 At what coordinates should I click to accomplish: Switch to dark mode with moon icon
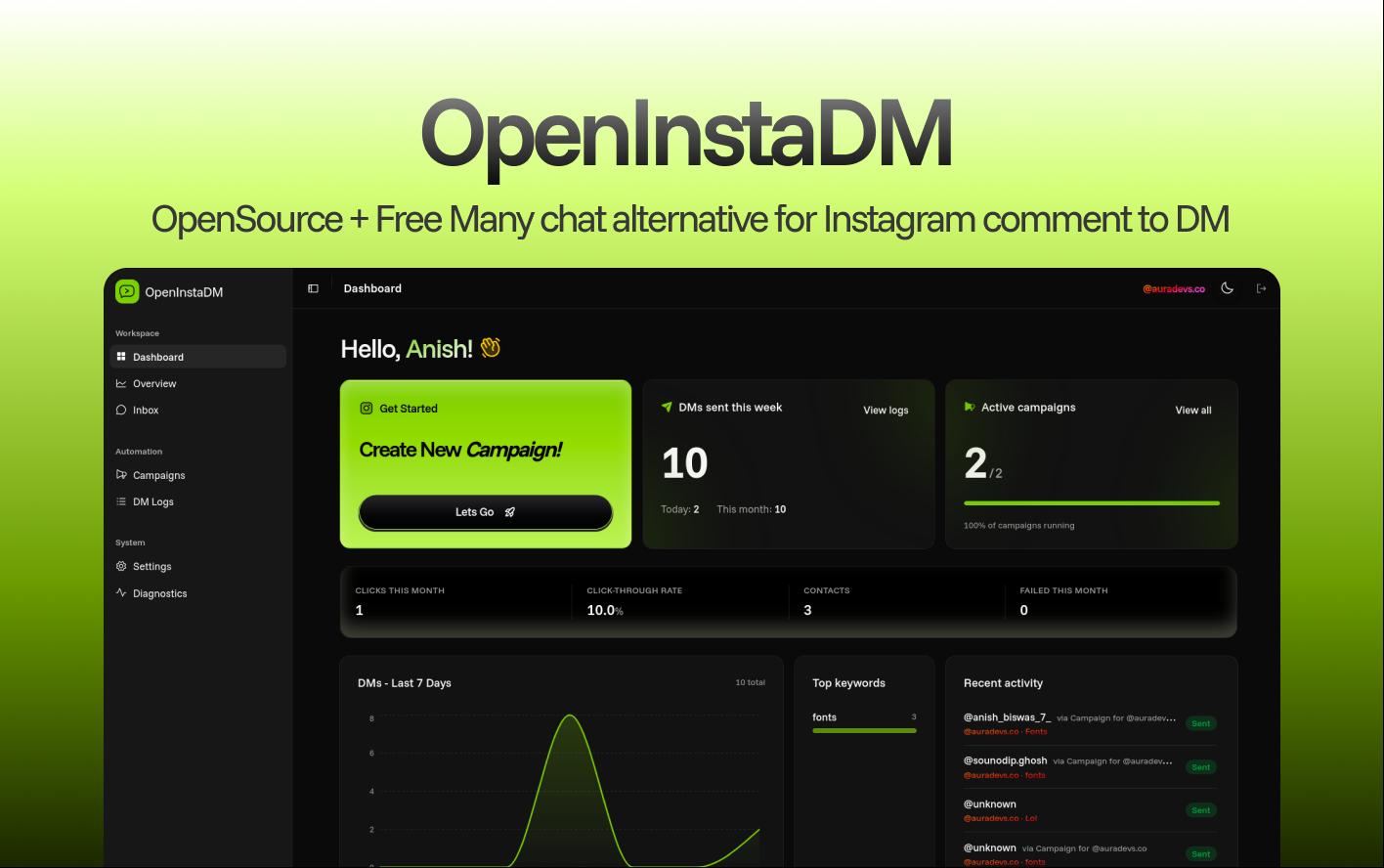pos(1228,288)
